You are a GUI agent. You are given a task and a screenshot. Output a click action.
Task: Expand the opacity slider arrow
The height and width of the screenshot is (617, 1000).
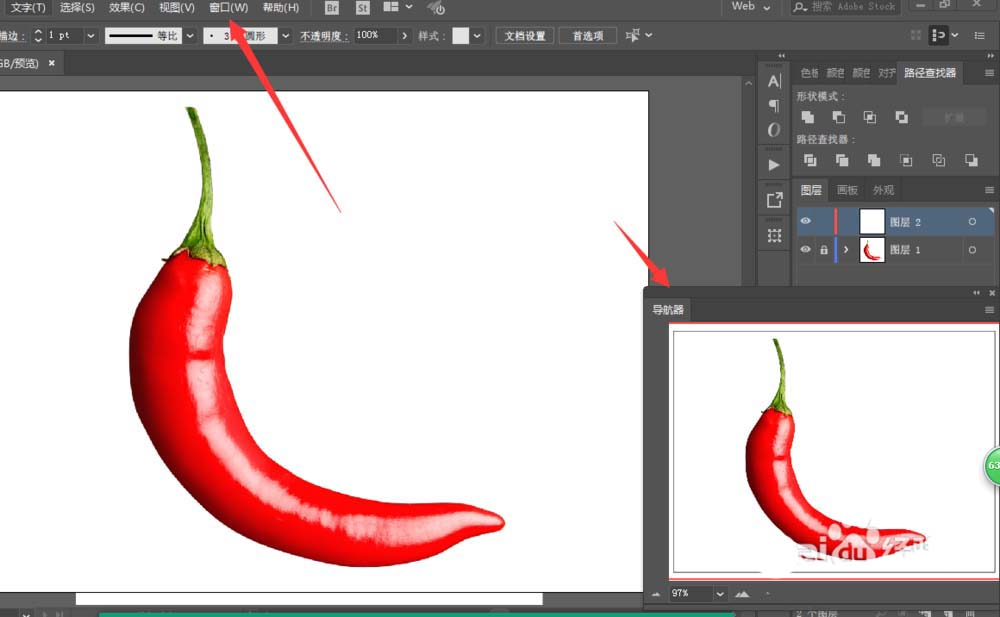[x=404, y=36]
